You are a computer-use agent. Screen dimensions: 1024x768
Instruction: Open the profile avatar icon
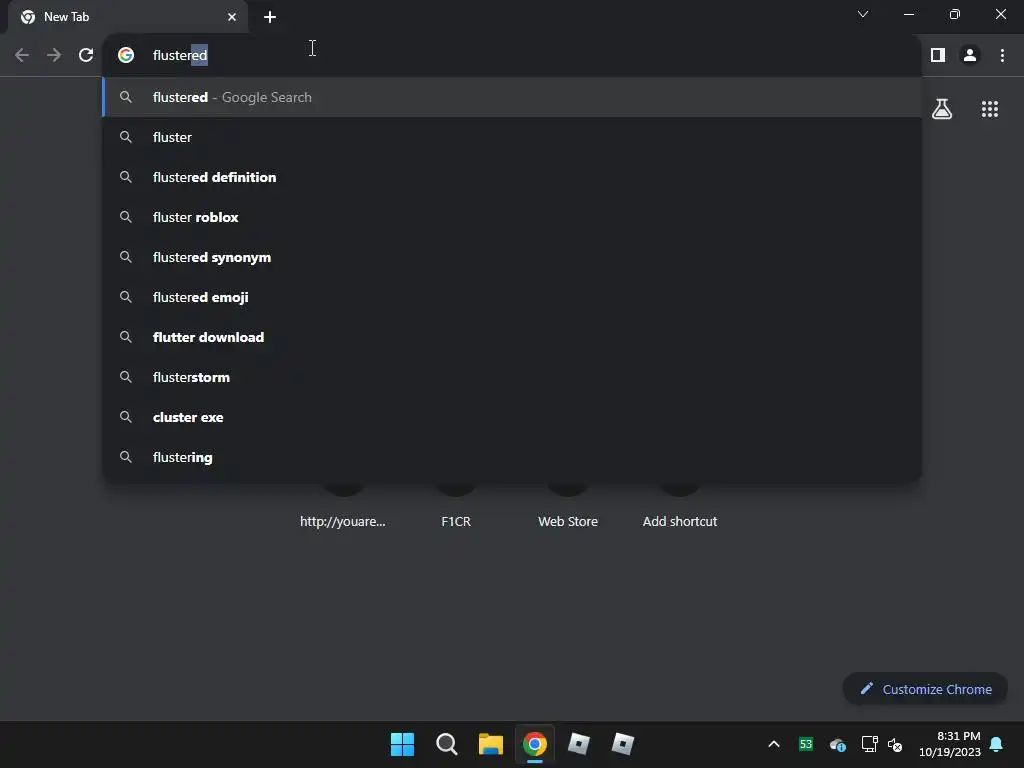970,55
